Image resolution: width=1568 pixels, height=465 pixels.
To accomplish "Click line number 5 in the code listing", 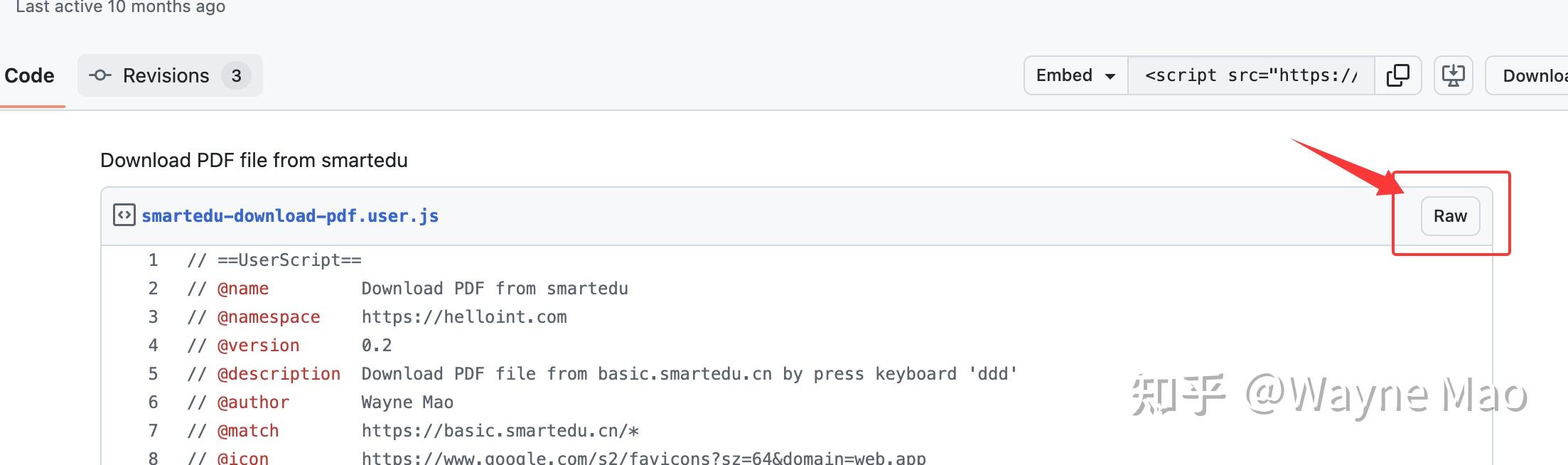I will (x=152, y=373).
